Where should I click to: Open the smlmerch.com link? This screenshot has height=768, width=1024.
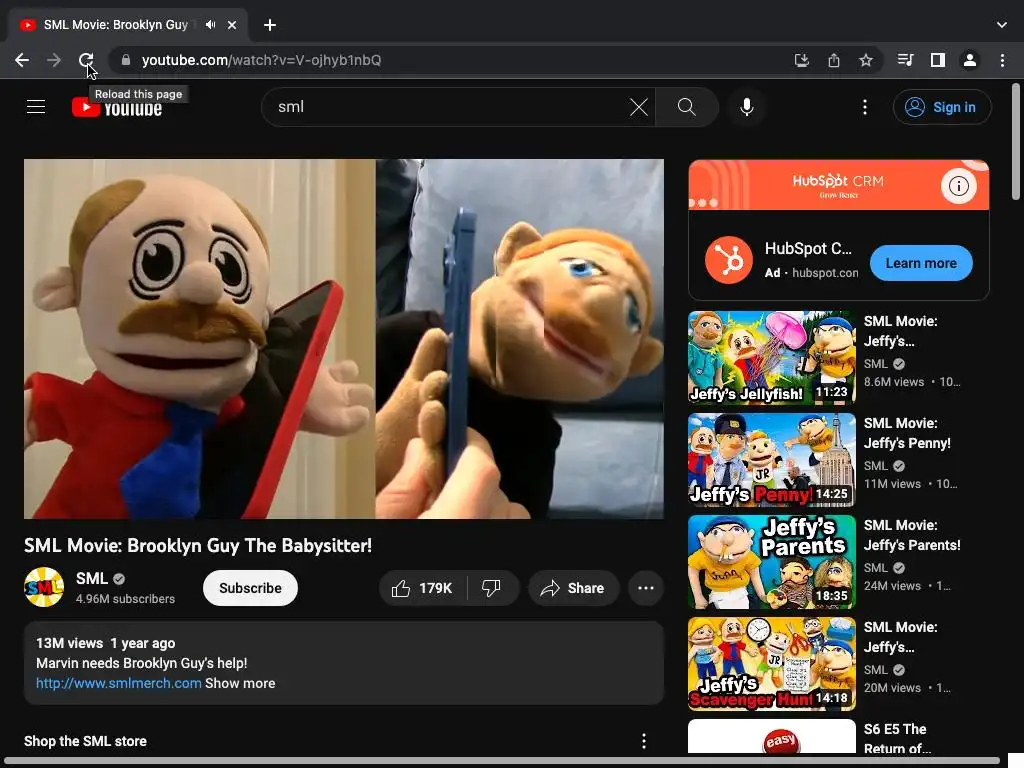point(118,683)
